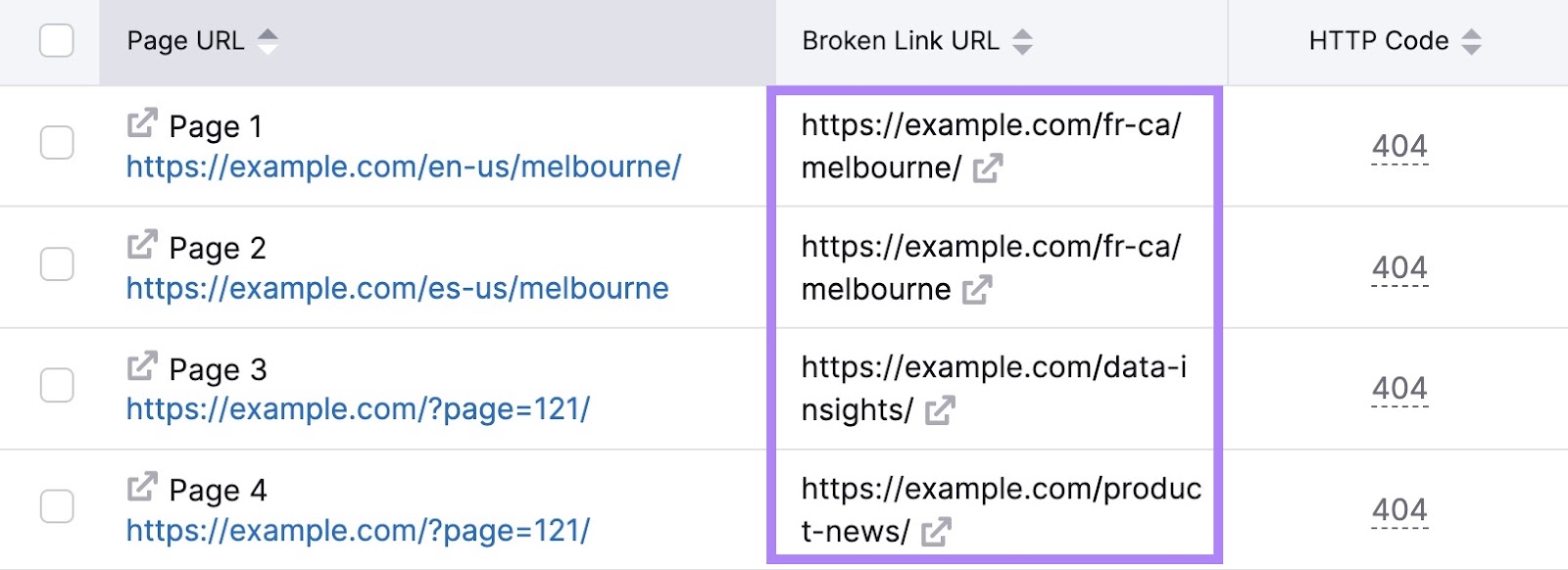
Task: Sort results by Broken Link URL column
Action: click(1022, 40)
